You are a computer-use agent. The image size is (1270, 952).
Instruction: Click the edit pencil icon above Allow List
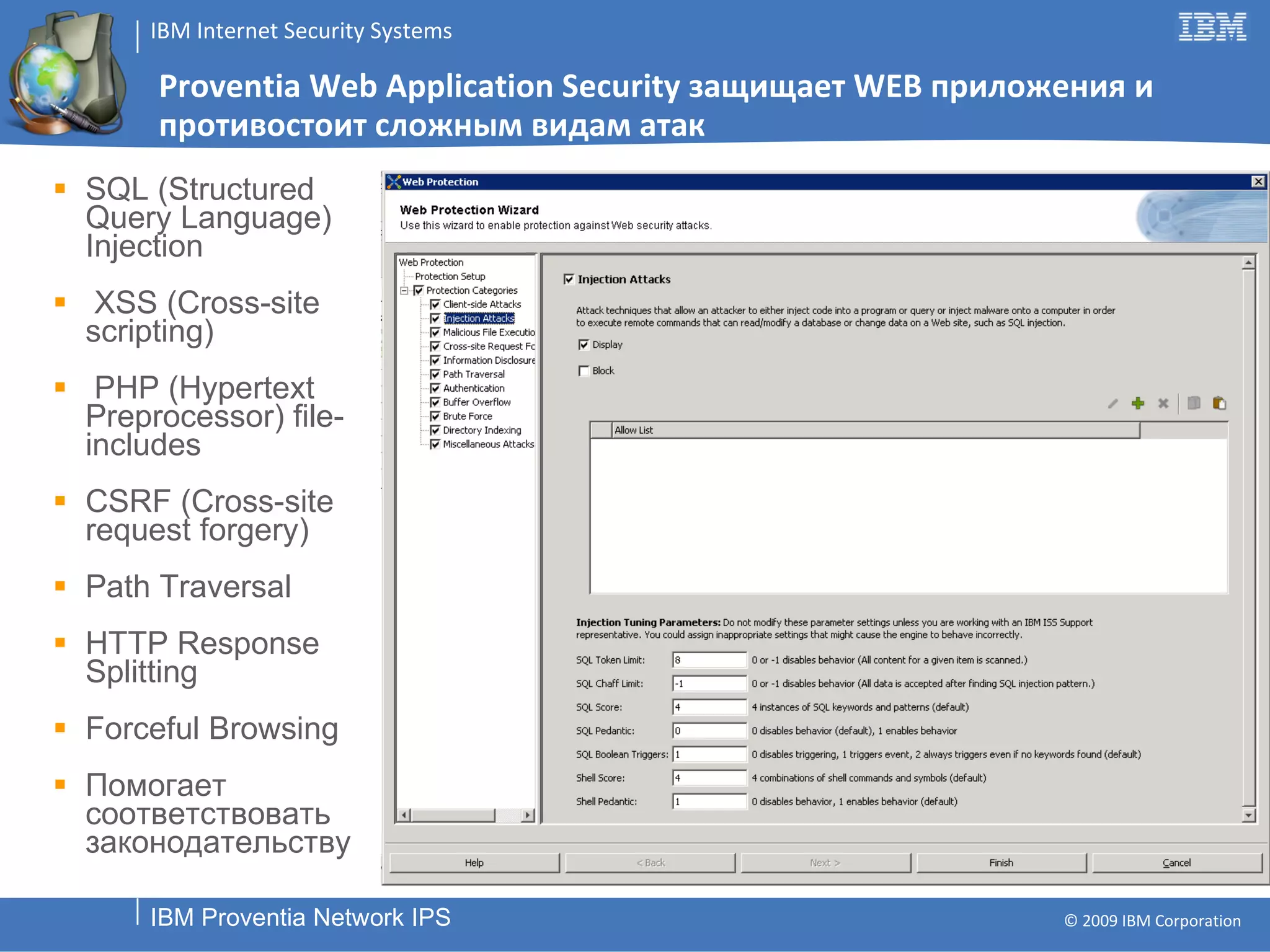[x=1113, y=403]
